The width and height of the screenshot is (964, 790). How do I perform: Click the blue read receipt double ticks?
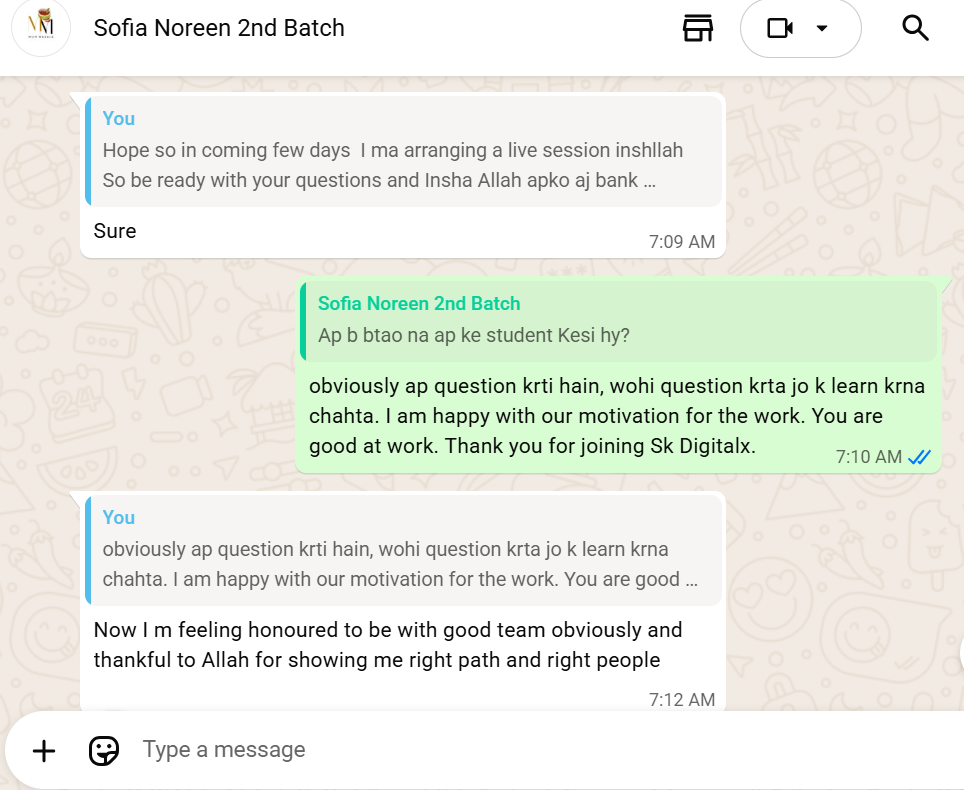(x=919, y=457)
